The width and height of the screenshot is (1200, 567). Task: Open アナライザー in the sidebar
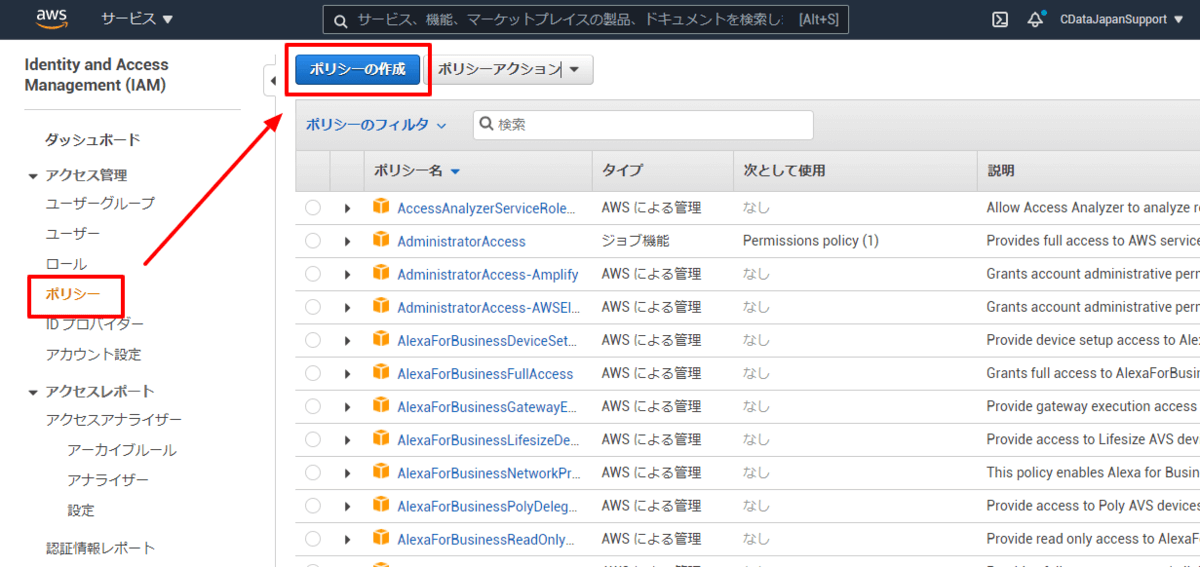pos(108,480)
